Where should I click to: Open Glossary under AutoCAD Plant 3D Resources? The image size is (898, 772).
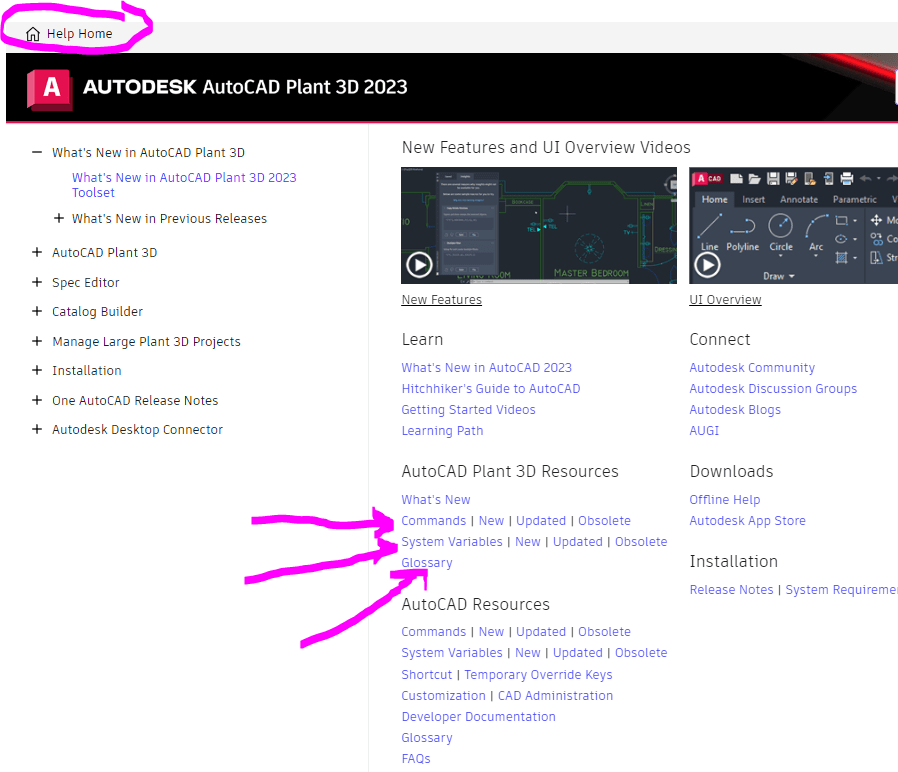pos(427,563)
